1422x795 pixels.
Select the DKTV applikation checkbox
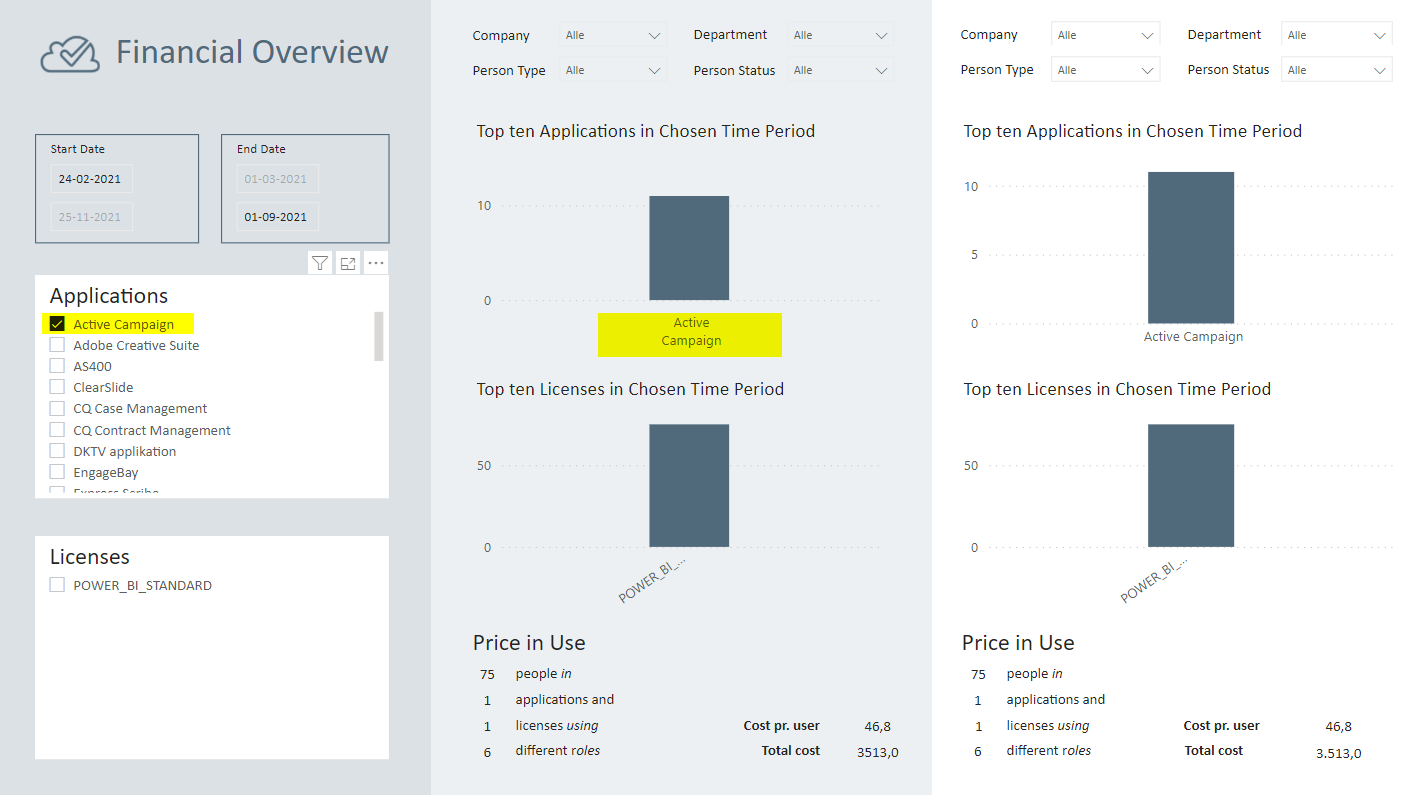click(57, 451)
